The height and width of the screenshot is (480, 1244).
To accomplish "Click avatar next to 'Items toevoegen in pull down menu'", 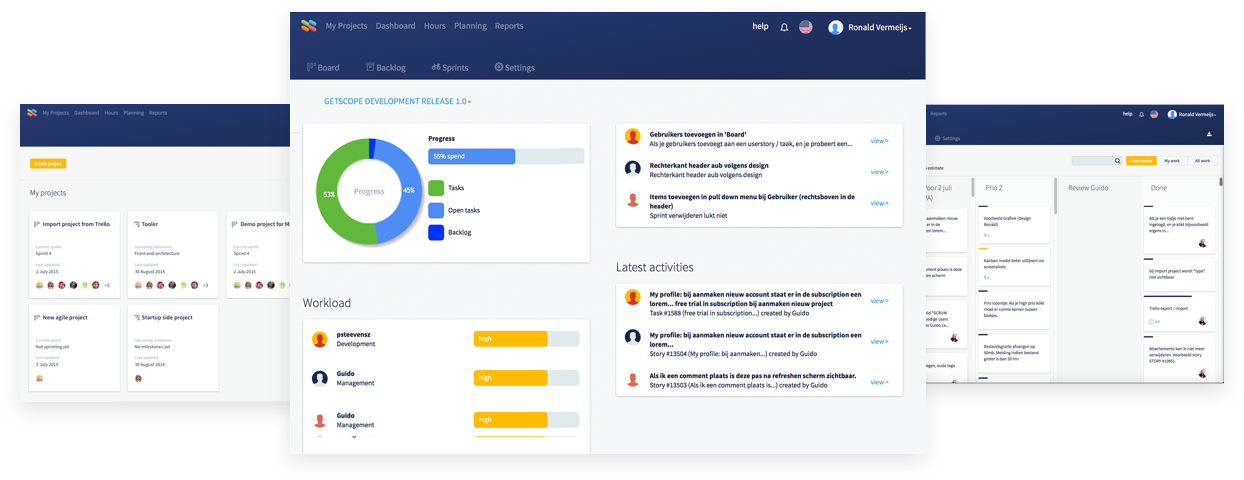I will click(632, 199).
